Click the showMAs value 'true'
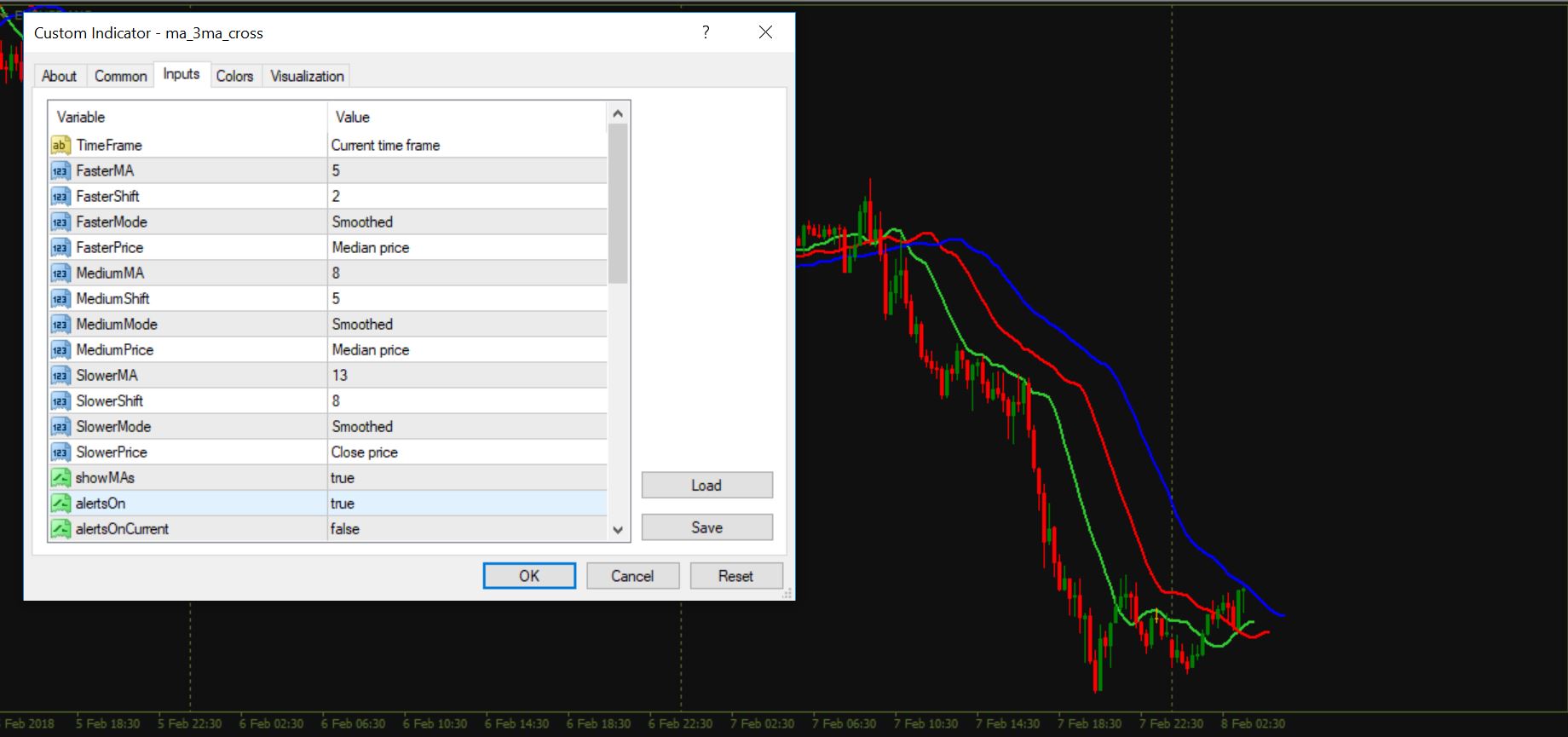Viewport: 1568px width, 737px height. click(x=343, y=477)
